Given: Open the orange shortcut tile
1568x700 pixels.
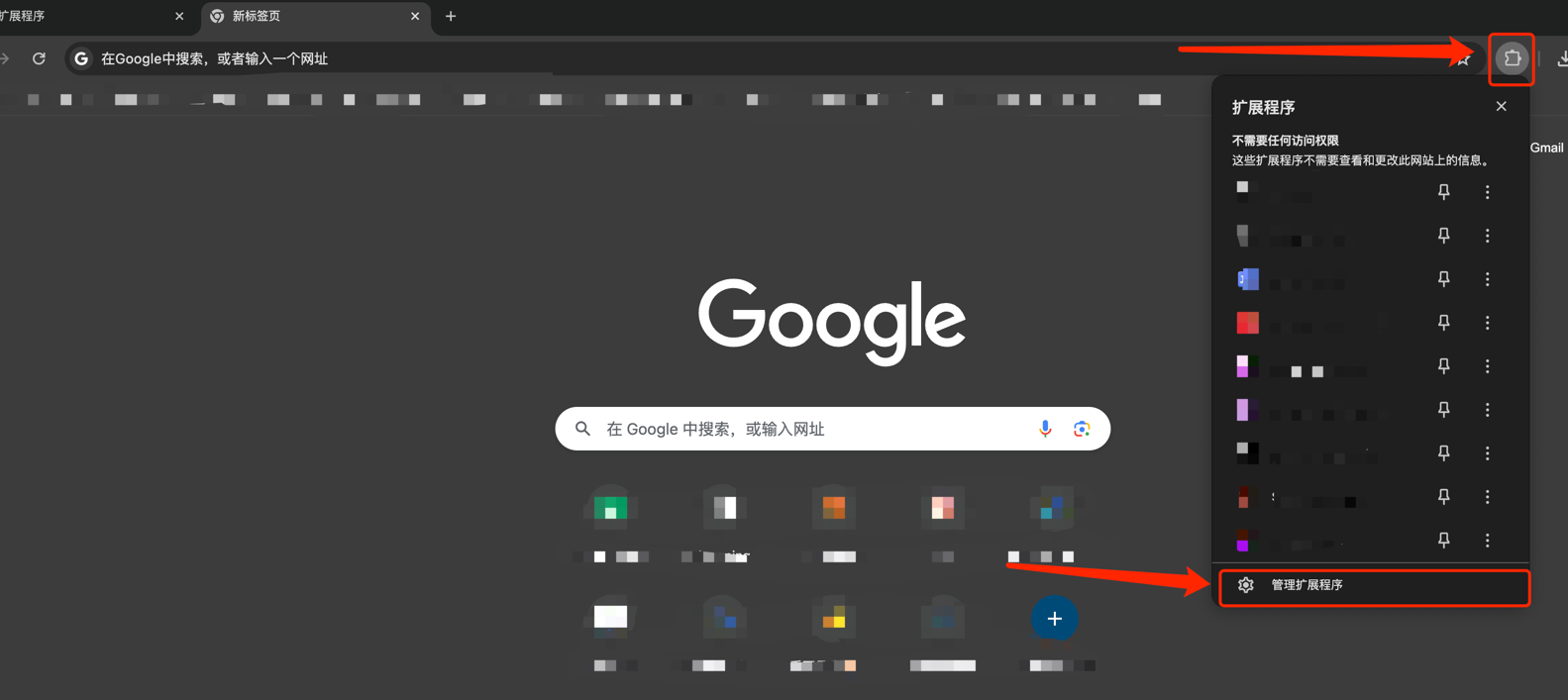Looking at the screenshot, I should (x=834, y=509).
